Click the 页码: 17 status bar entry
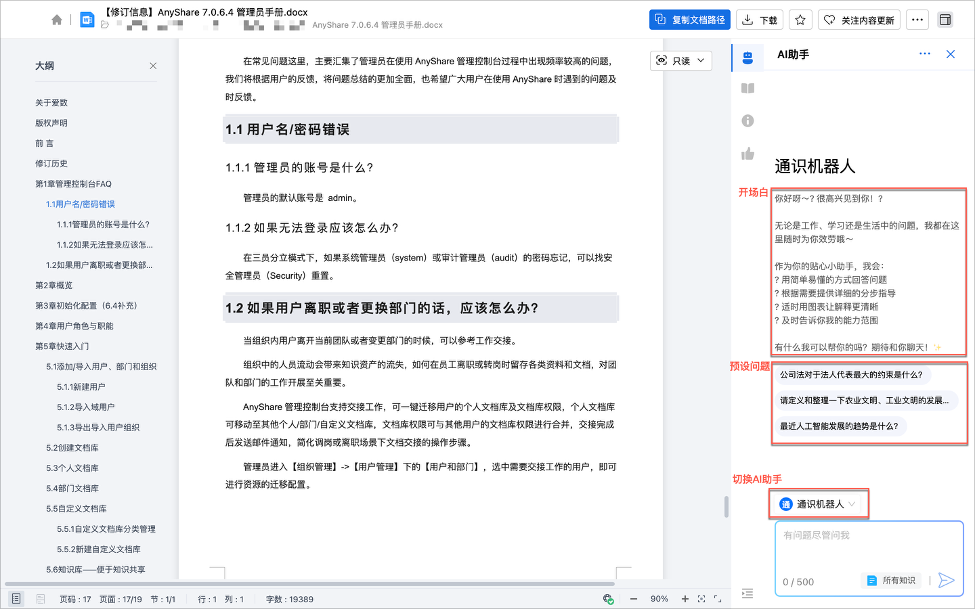Screen dimensions: 976x610 [75, 599]
